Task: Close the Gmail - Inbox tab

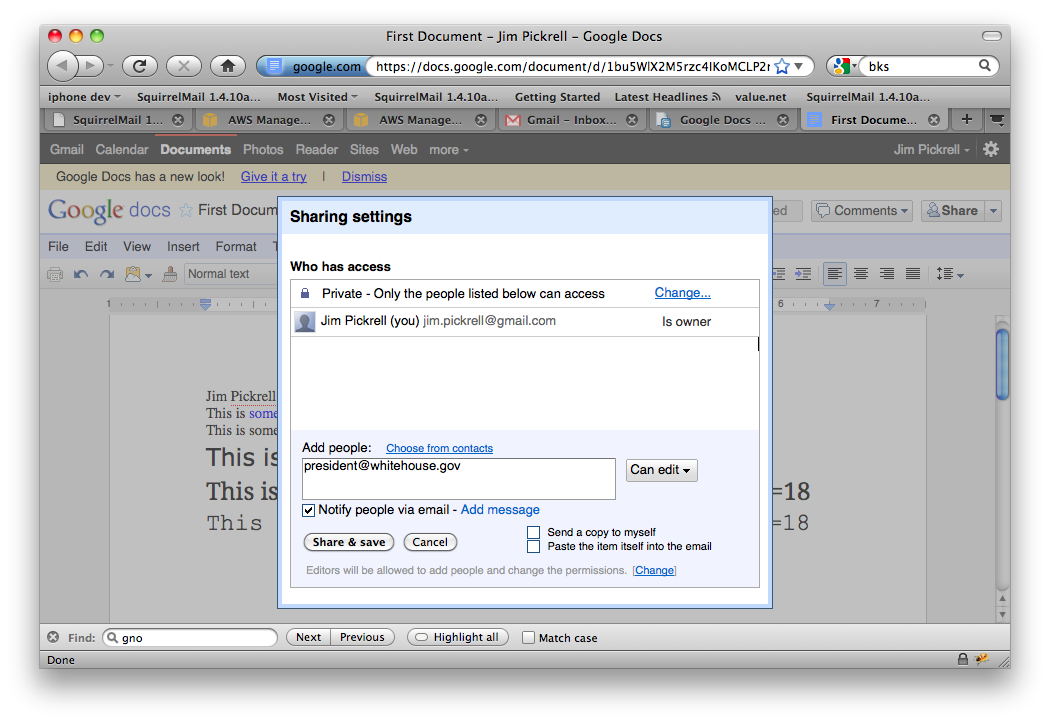Action: [x=631, y=120]
